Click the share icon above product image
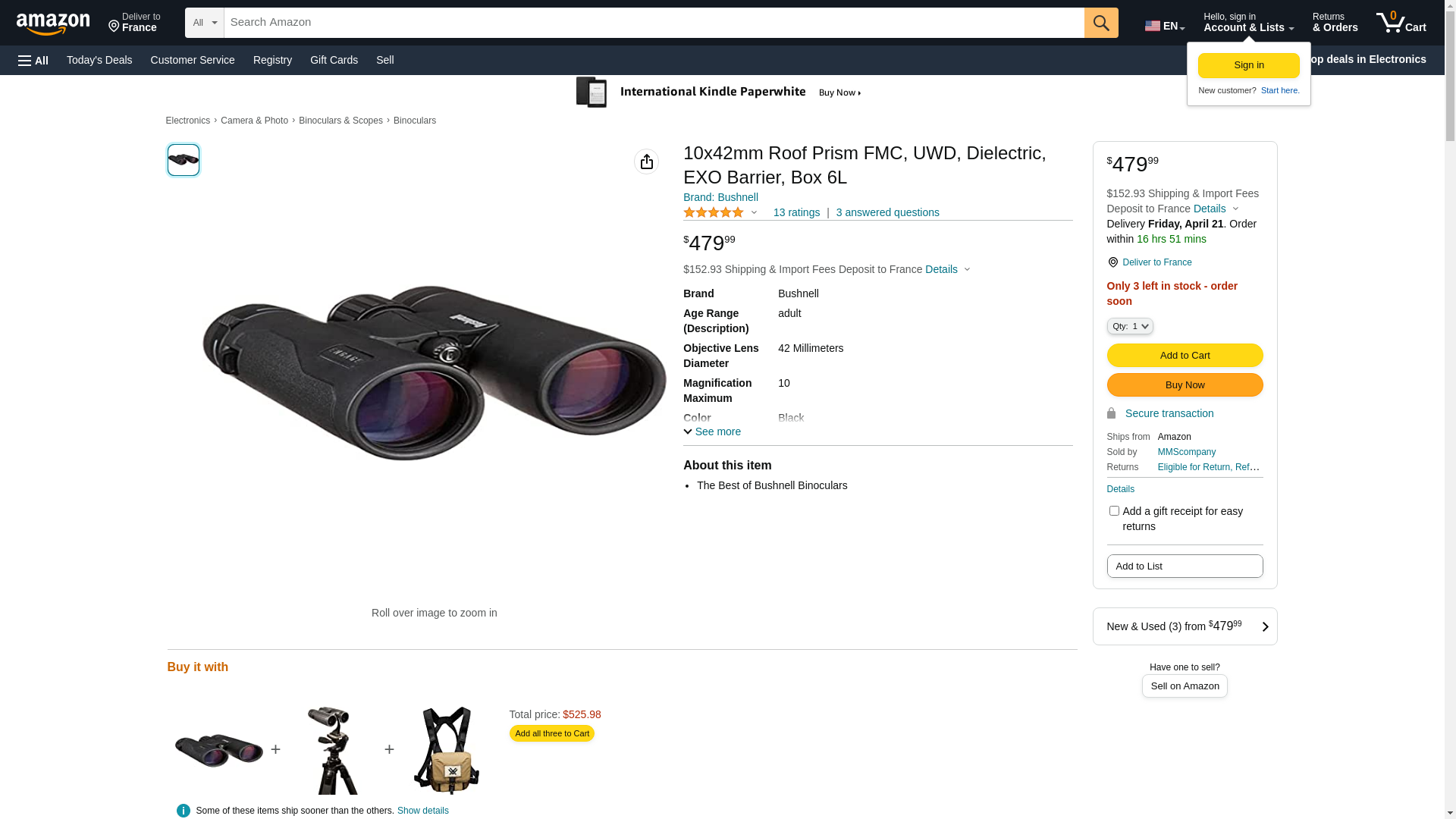 click(646, 162)
